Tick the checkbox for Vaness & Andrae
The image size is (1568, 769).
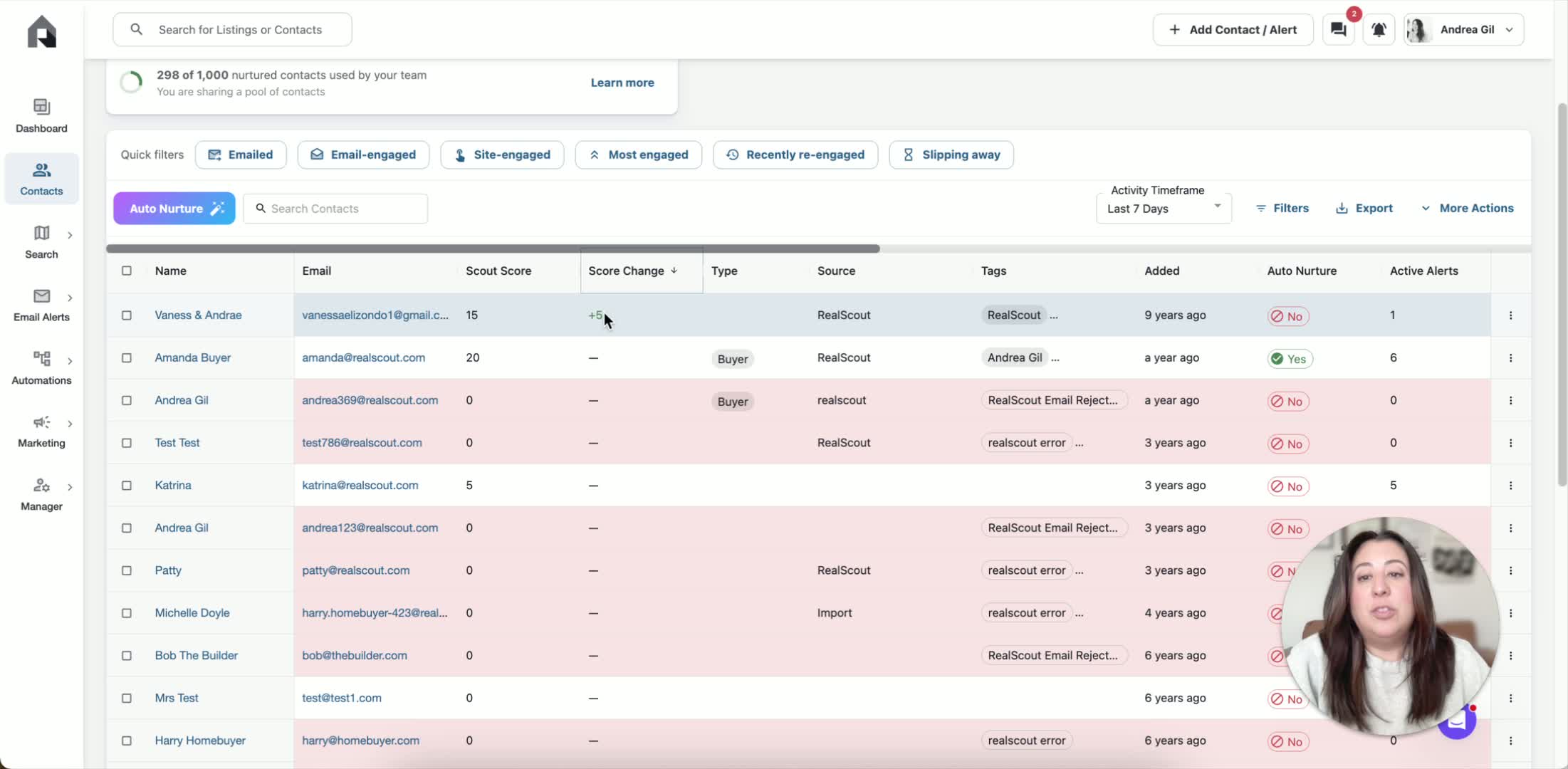pyautogui.click(x=127, y=315)
